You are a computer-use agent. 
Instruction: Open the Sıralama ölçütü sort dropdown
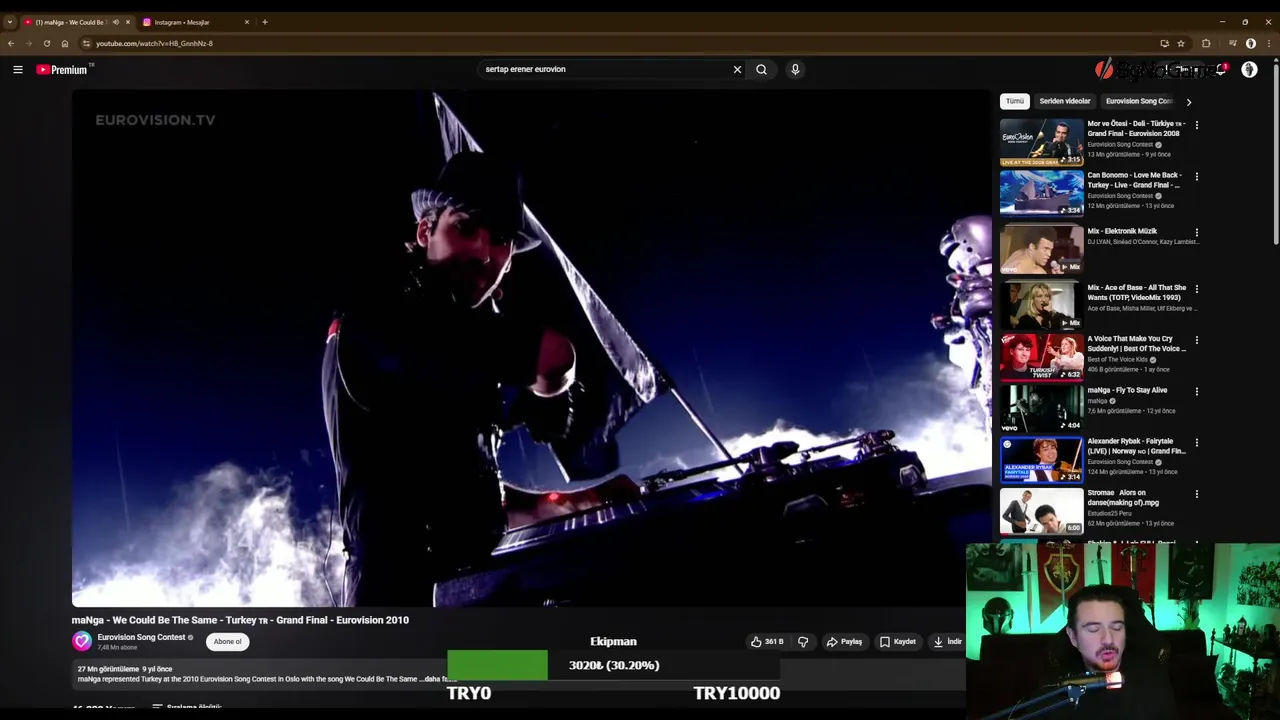186,708
